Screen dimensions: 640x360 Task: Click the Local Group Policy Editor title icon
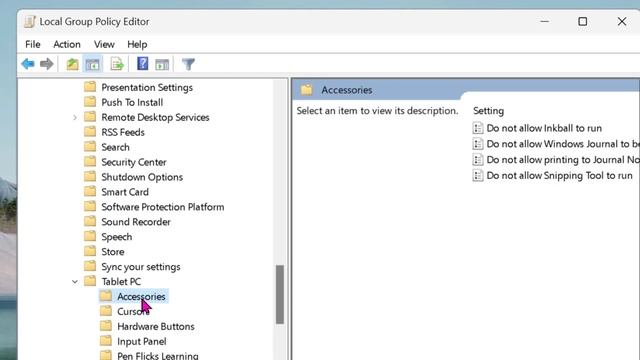click(x=29, y=21)
